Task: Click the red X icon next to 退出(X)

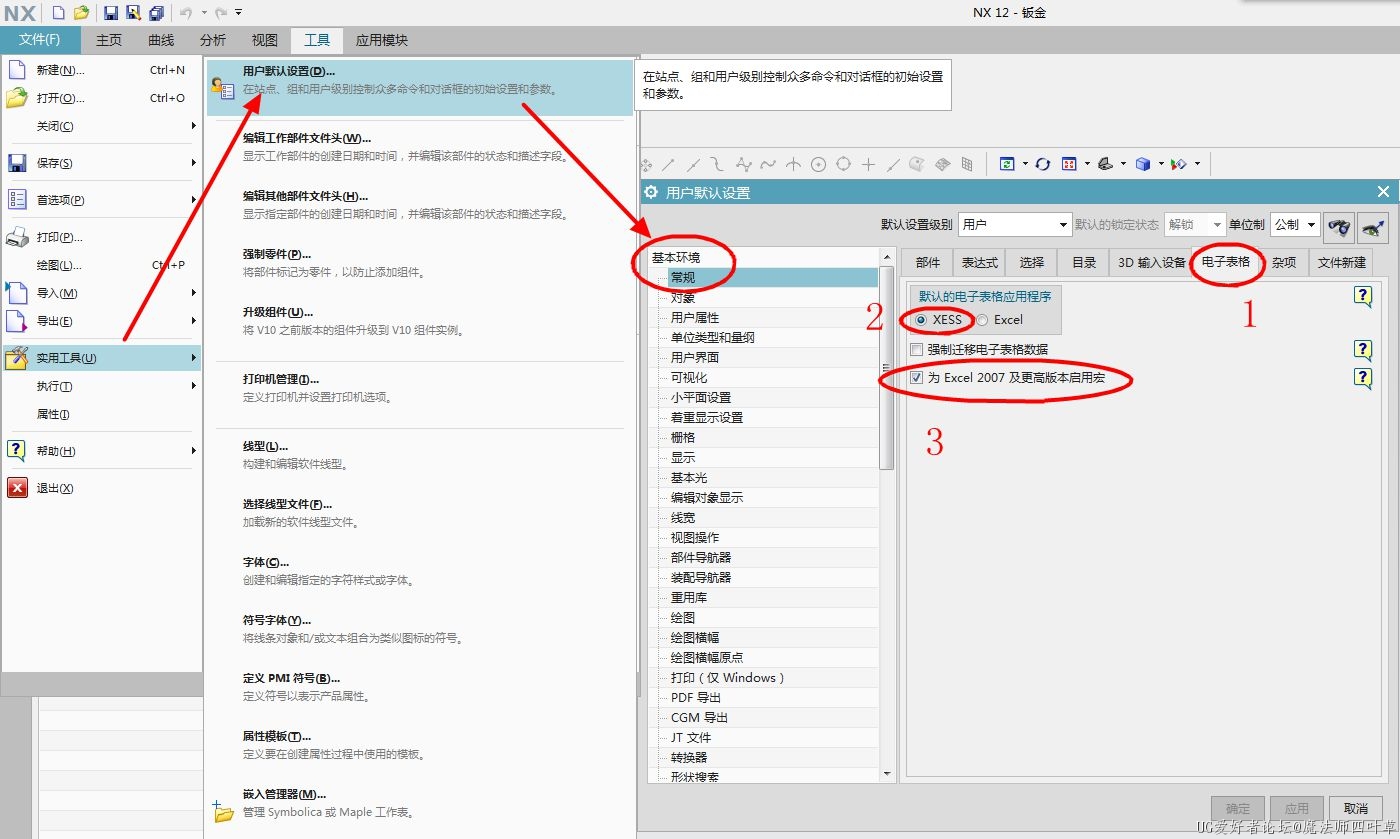Action: (17, 488)
